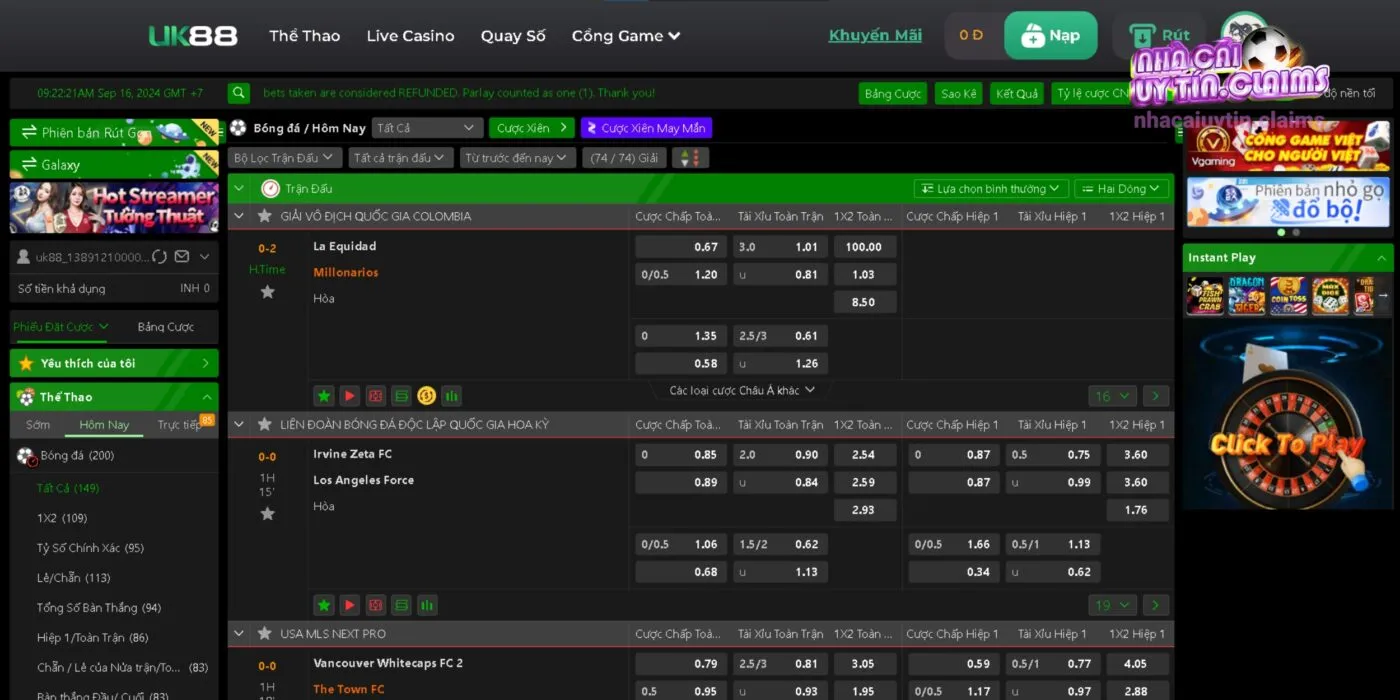Click the sort order arrows icon
Screen dimensions: 1400x700
point(690,158)
